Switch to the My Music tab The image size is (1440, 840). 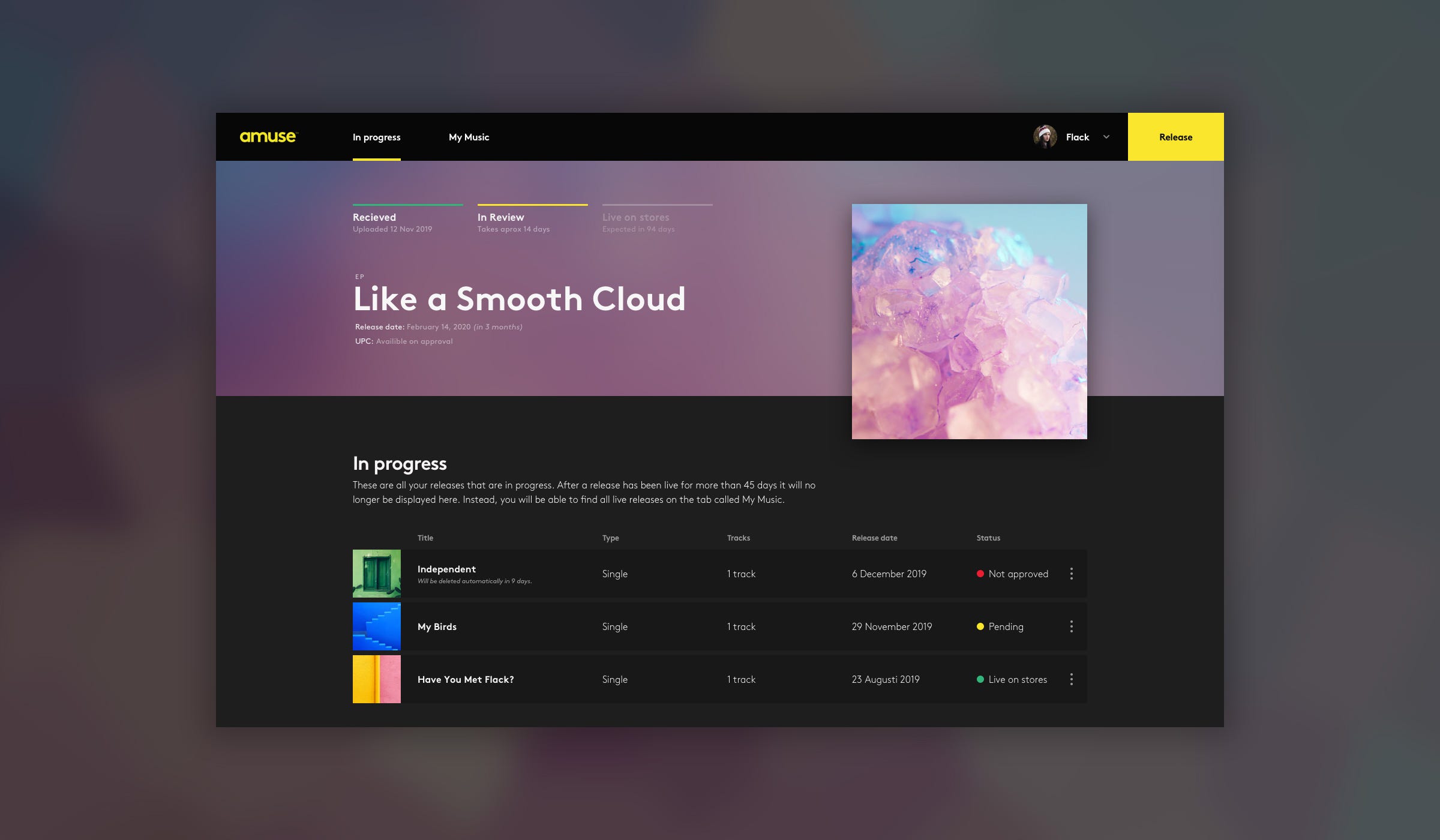pyautogui.click(x=468, y=136)
